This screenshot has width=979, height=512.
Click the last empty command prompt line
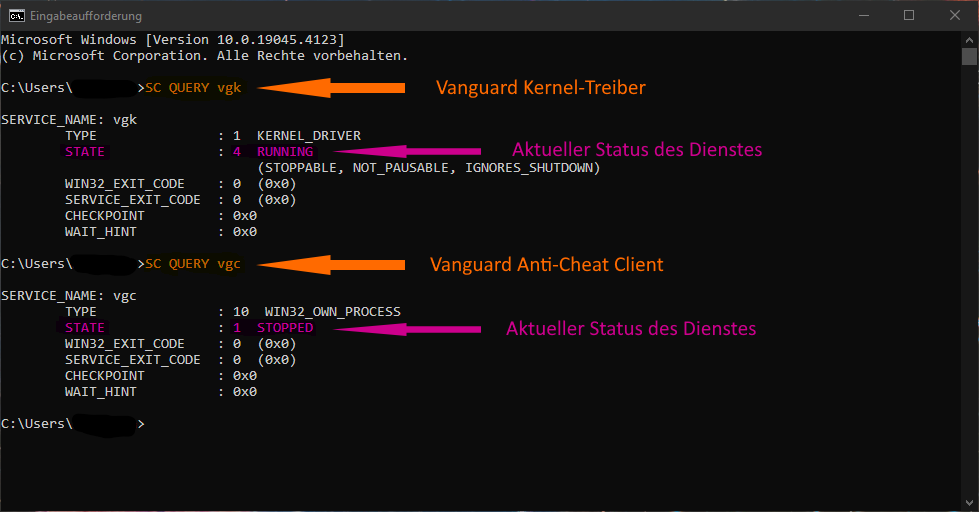[73, 424]
